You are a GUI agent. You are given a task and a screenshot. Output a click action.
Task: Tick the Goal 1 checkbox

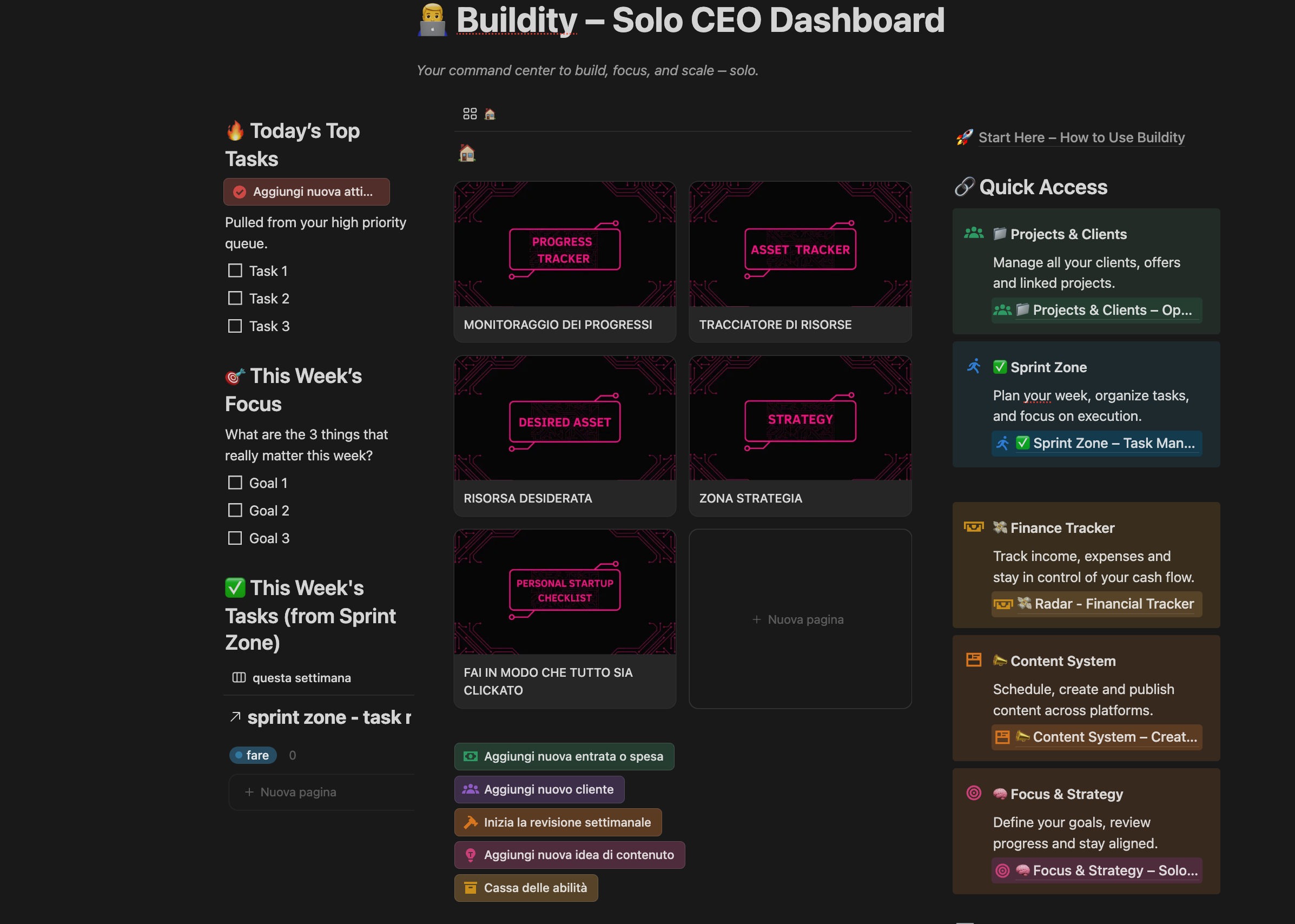(x=235, y=483)
